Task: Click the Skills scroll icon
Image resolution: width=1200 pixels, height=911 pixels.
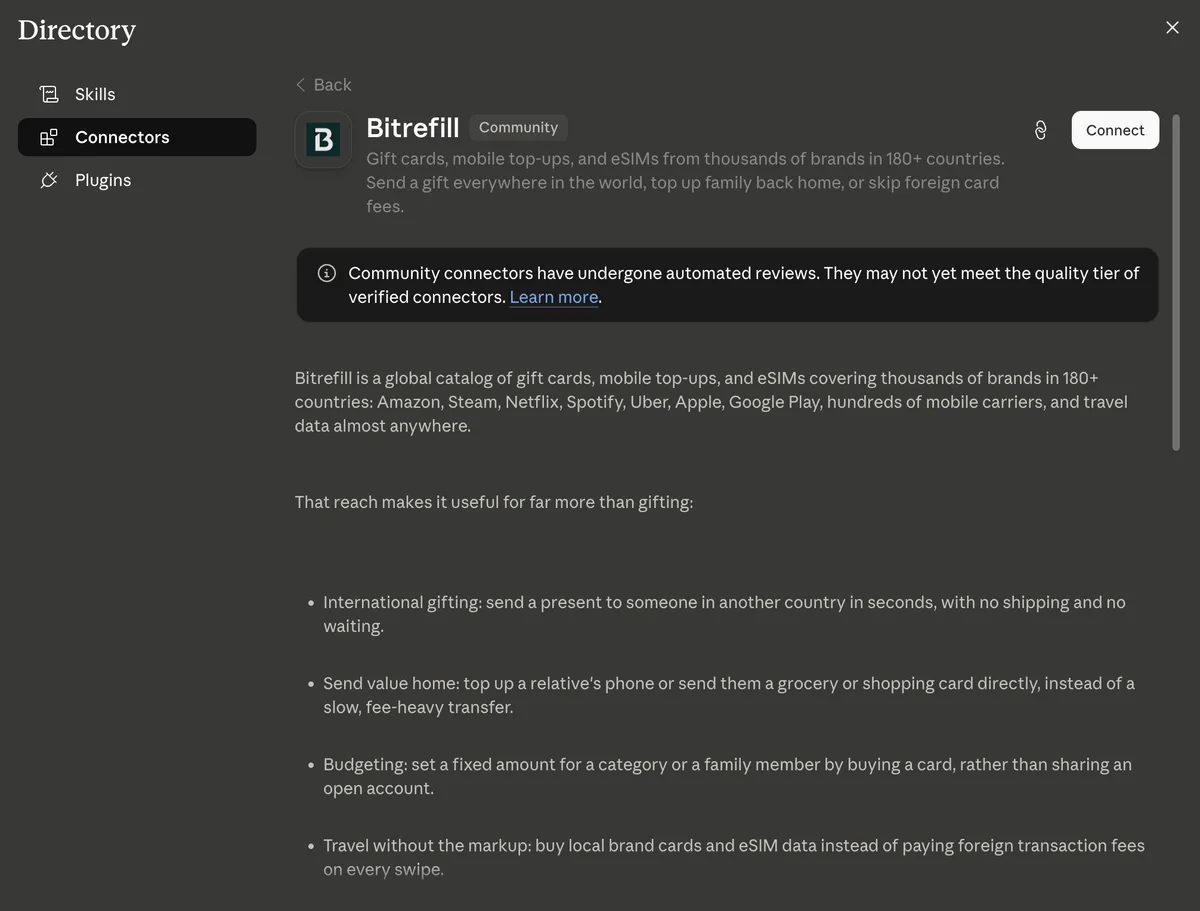Action: click(x=48, y=94)
